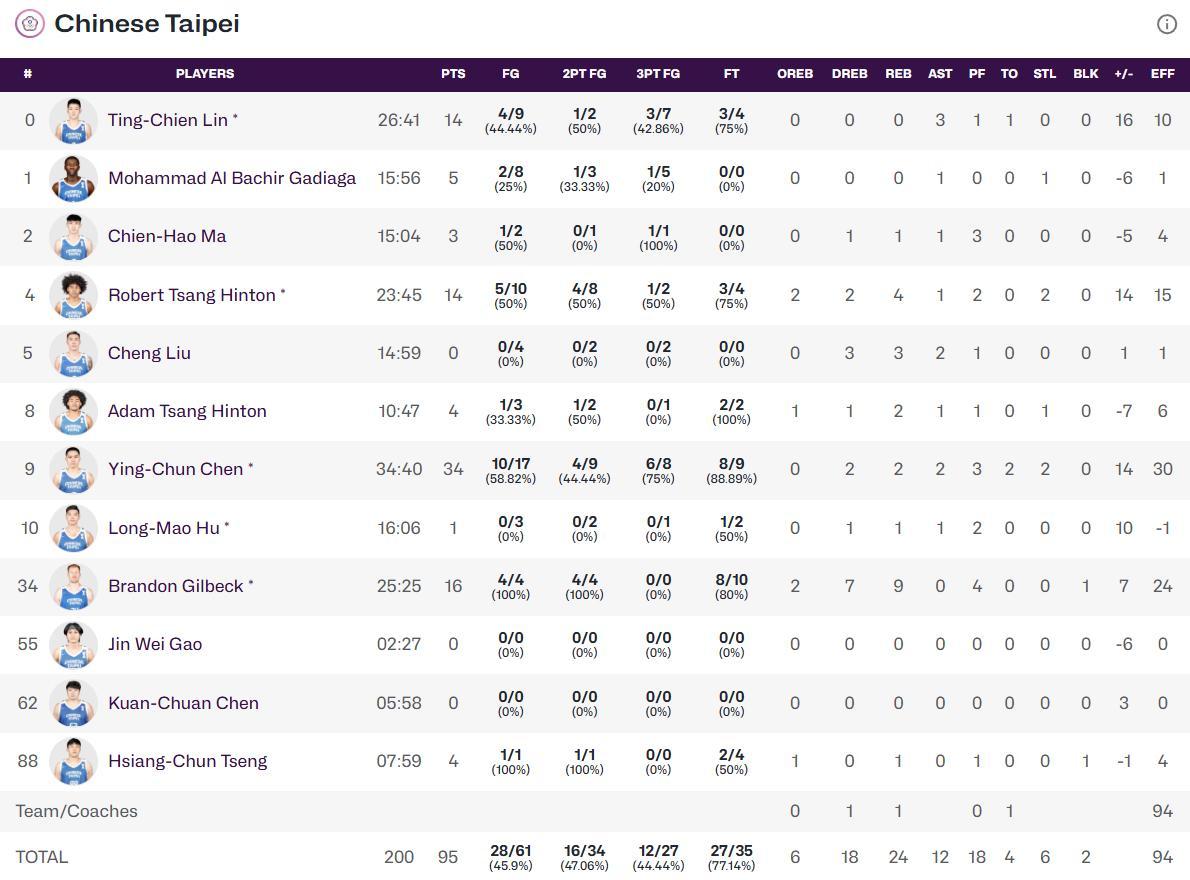Click the total 28/61 field goals cell

click(511, 857)
